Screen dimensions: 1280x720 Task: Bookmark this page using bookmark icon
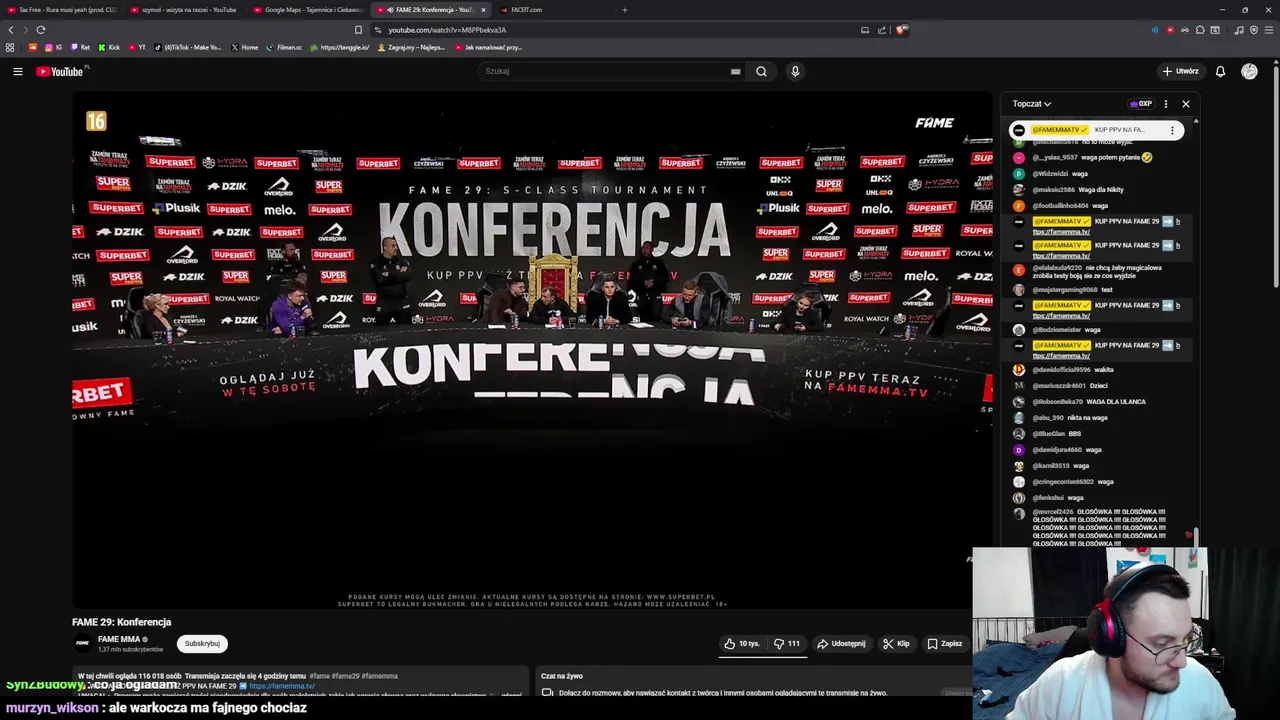pyautogui.click(x=358, y=30)
